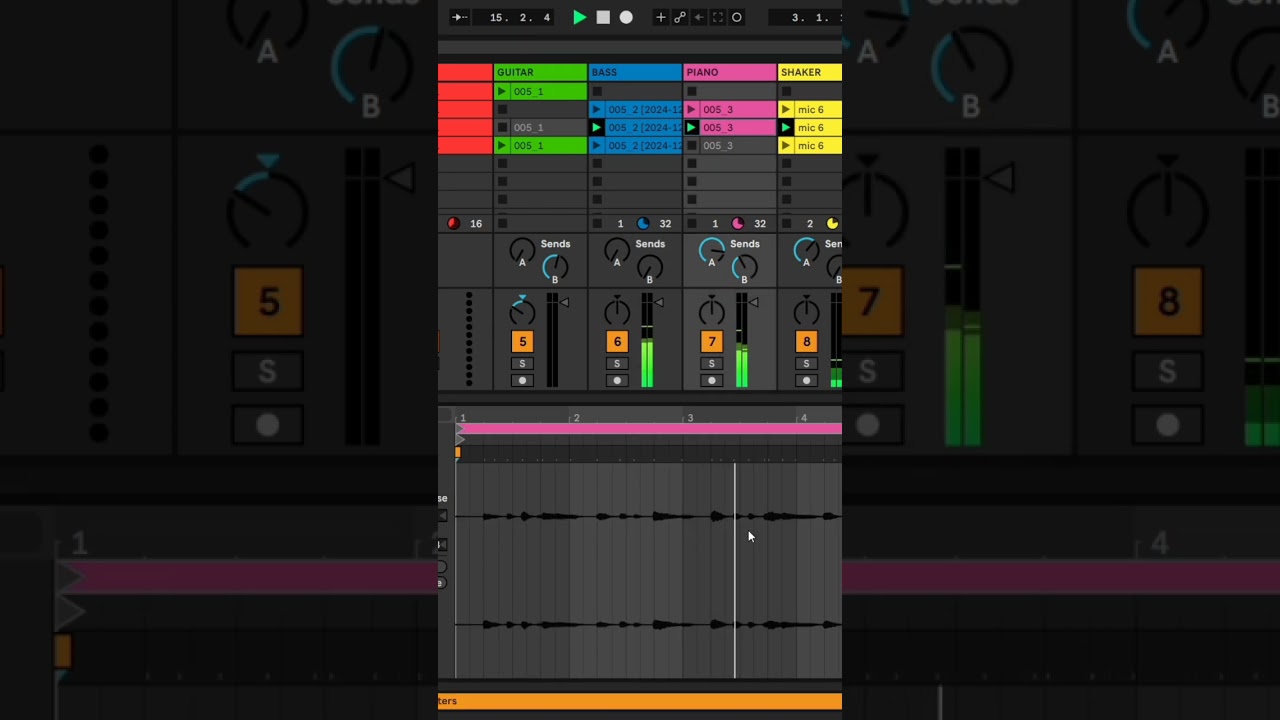Screen dimensions: 1280x720
Task: Solo the PIANO track with its S button
Action: tap(712, 363)
